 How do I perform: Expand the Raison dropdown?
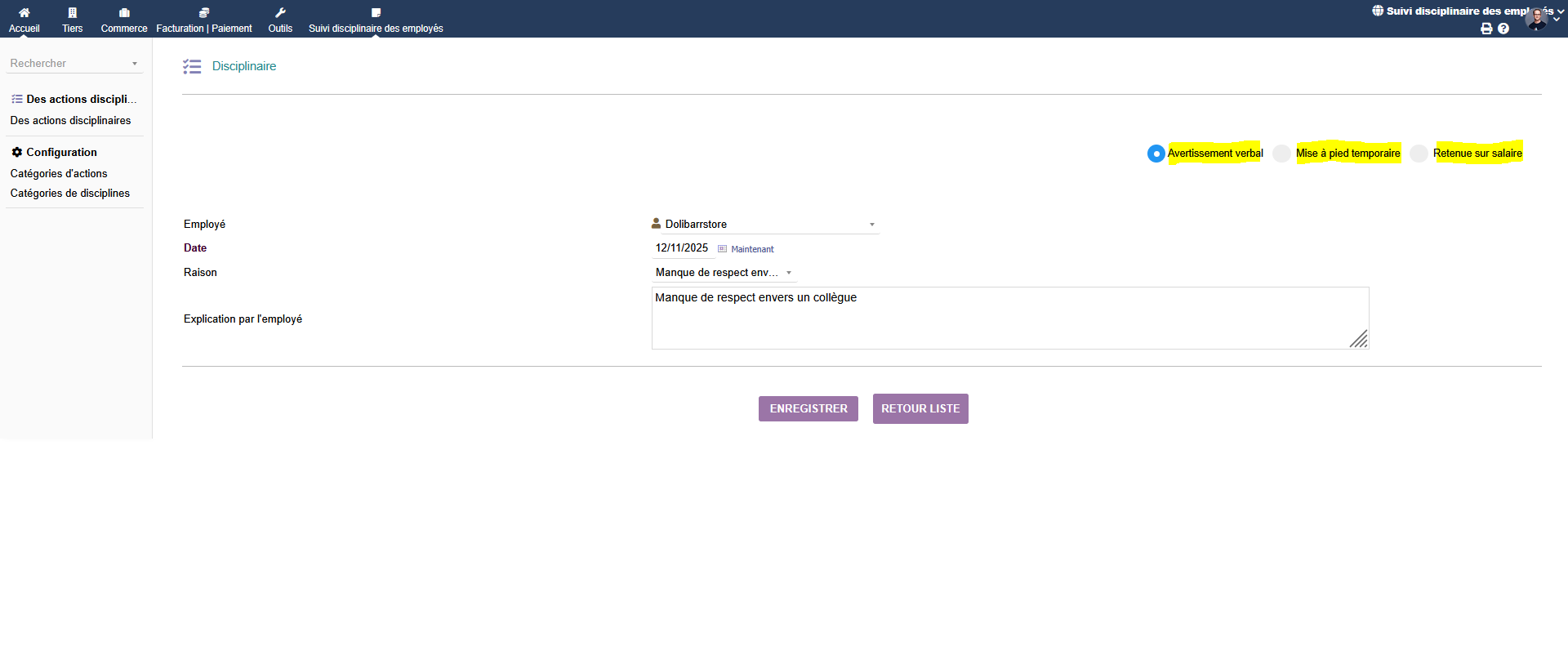[724, 273]
